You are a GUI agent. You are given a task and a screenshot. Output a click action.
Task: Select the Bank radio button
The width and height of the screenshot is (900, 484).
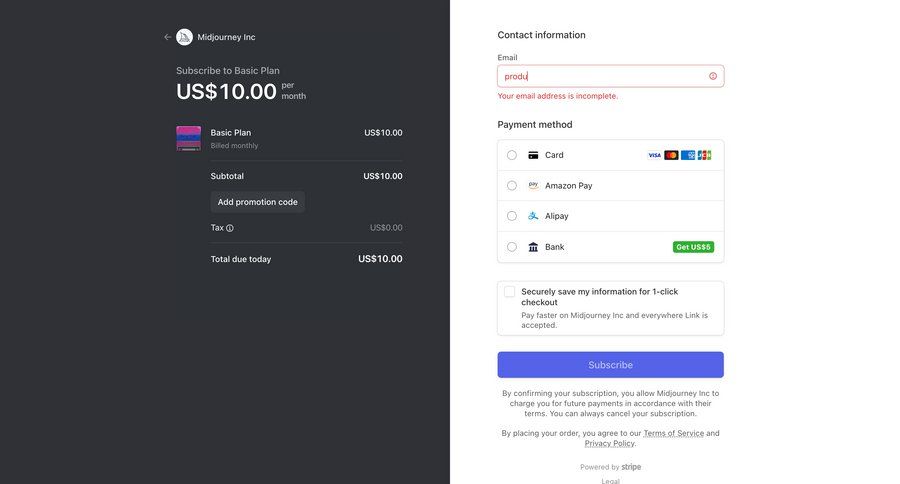tap(512, 247)
